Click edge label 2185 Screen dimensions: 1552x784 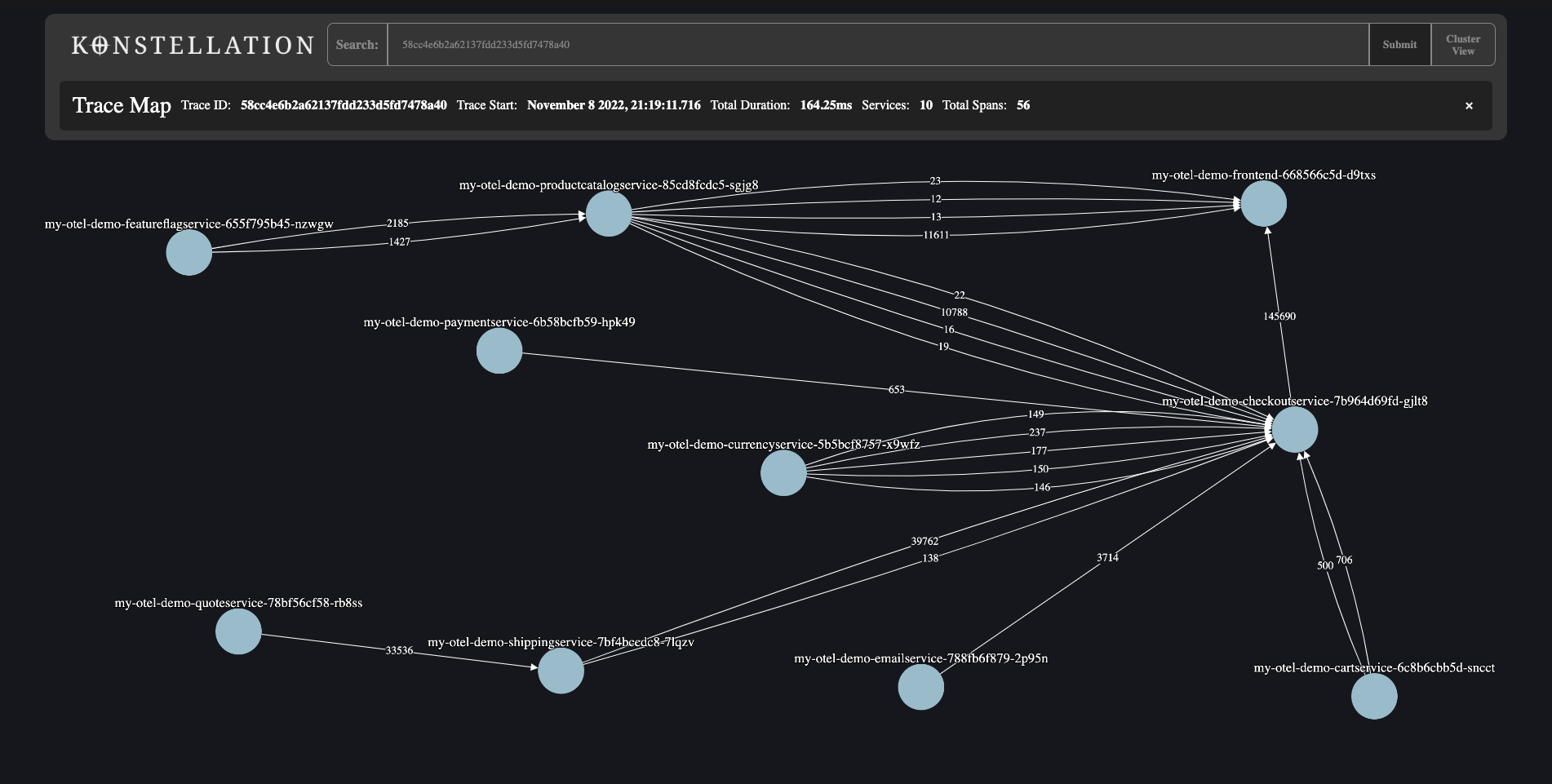[397, 224]
